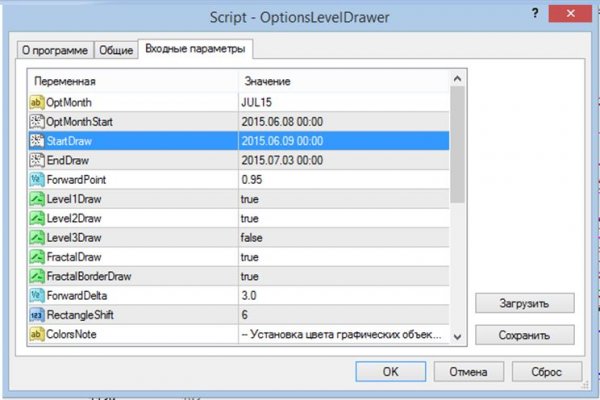Click the string icon beside ColorsNote
The width and height of the screenshot is (600, 400).
pos(38,334)
